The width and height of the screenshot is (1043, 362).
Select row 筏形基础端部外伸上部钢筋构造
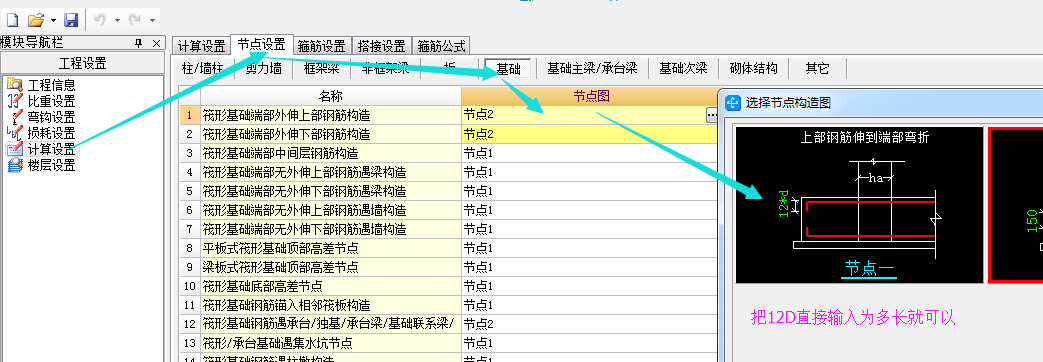tap(331, 115)
